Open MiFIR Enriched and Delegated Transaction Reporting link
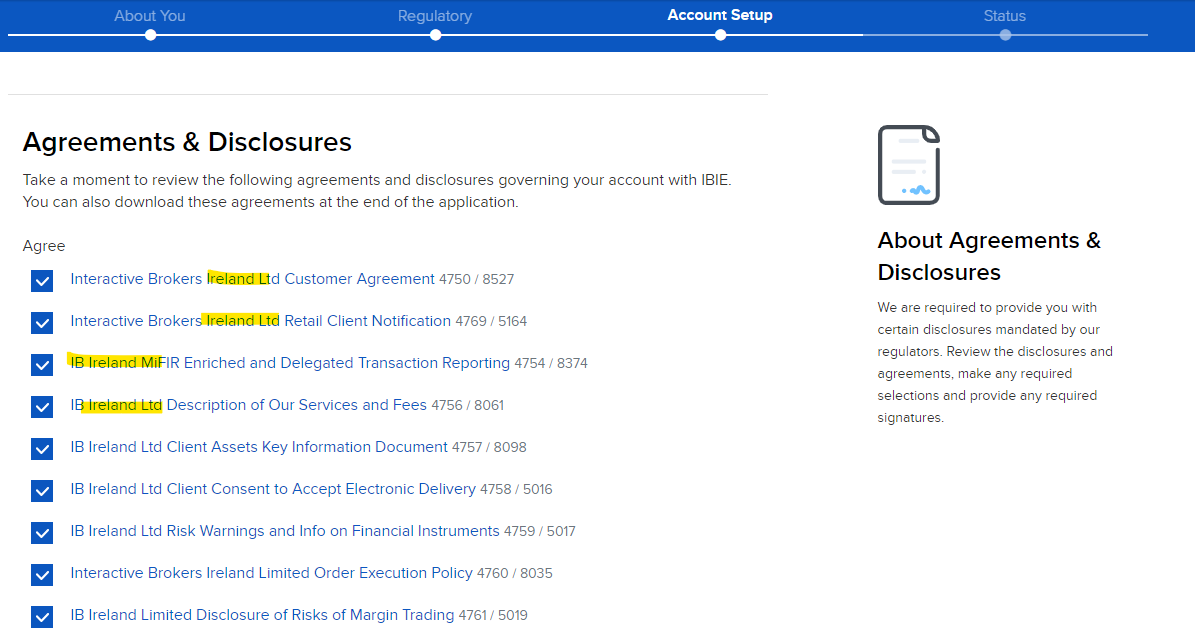This screenshot has height=631, width=1195. pyautogui.click(x=290, y=363)
